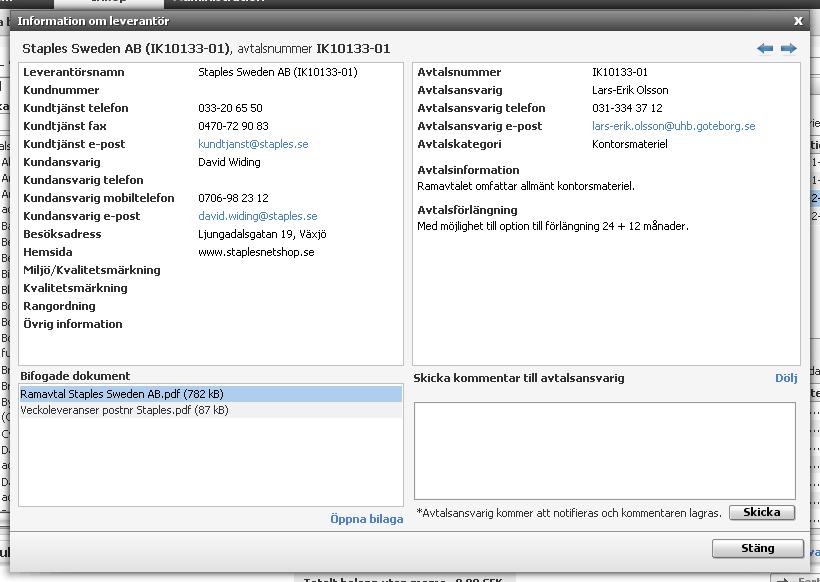Viewport: 820px width, 582px height.
Task: Open kundtjanst@staples.se email link
Action: [253, 144]
